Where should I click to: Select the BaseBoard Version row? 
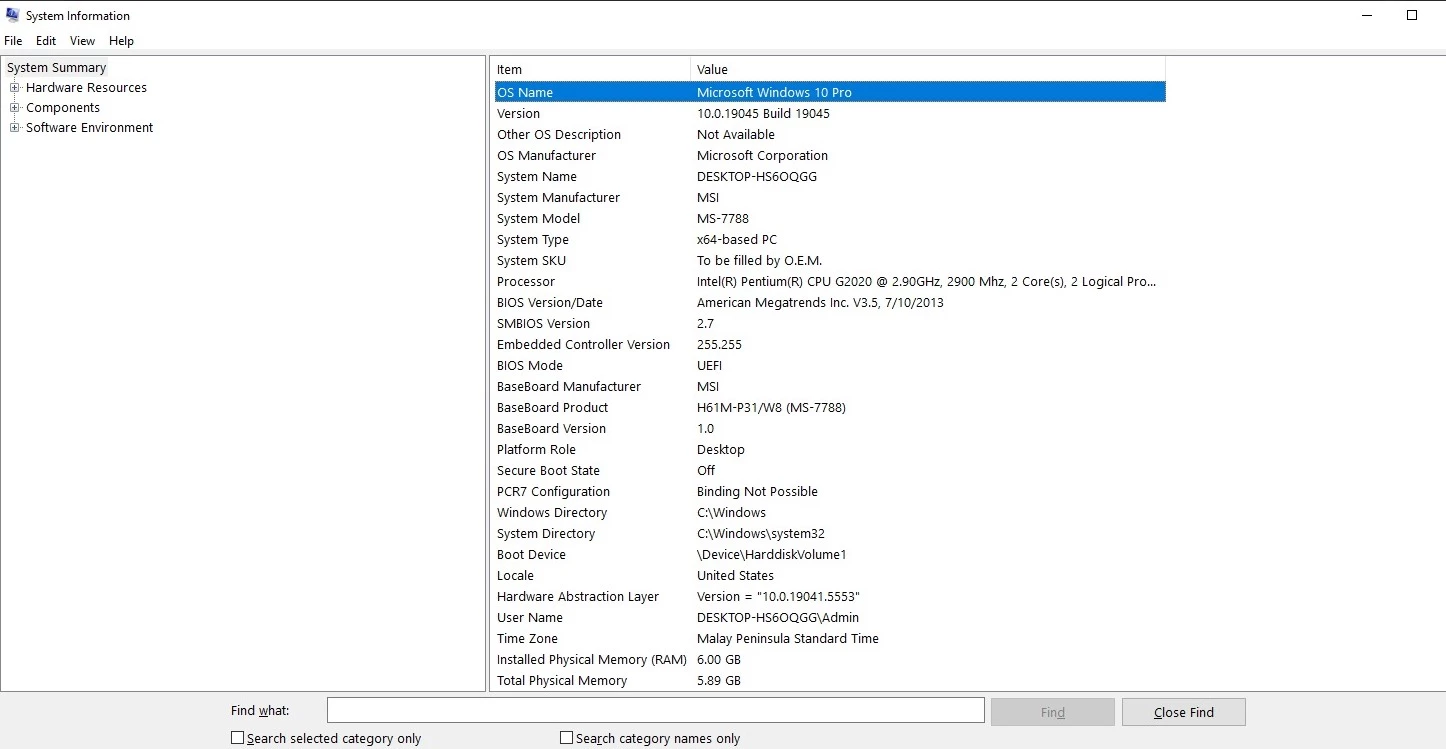pyautogui.click(x=829, y=428)
